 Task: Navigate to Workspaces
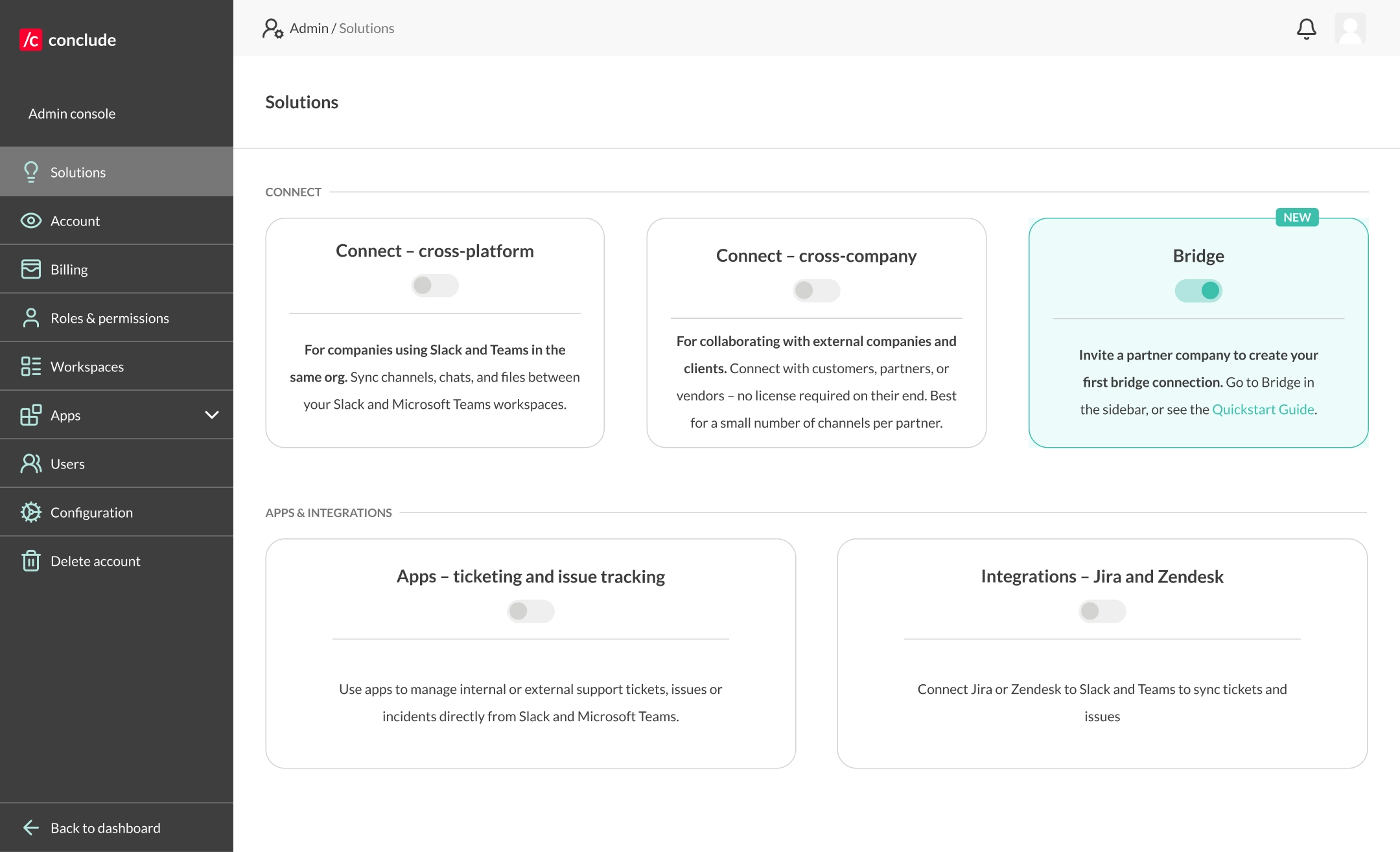(117, 366)
